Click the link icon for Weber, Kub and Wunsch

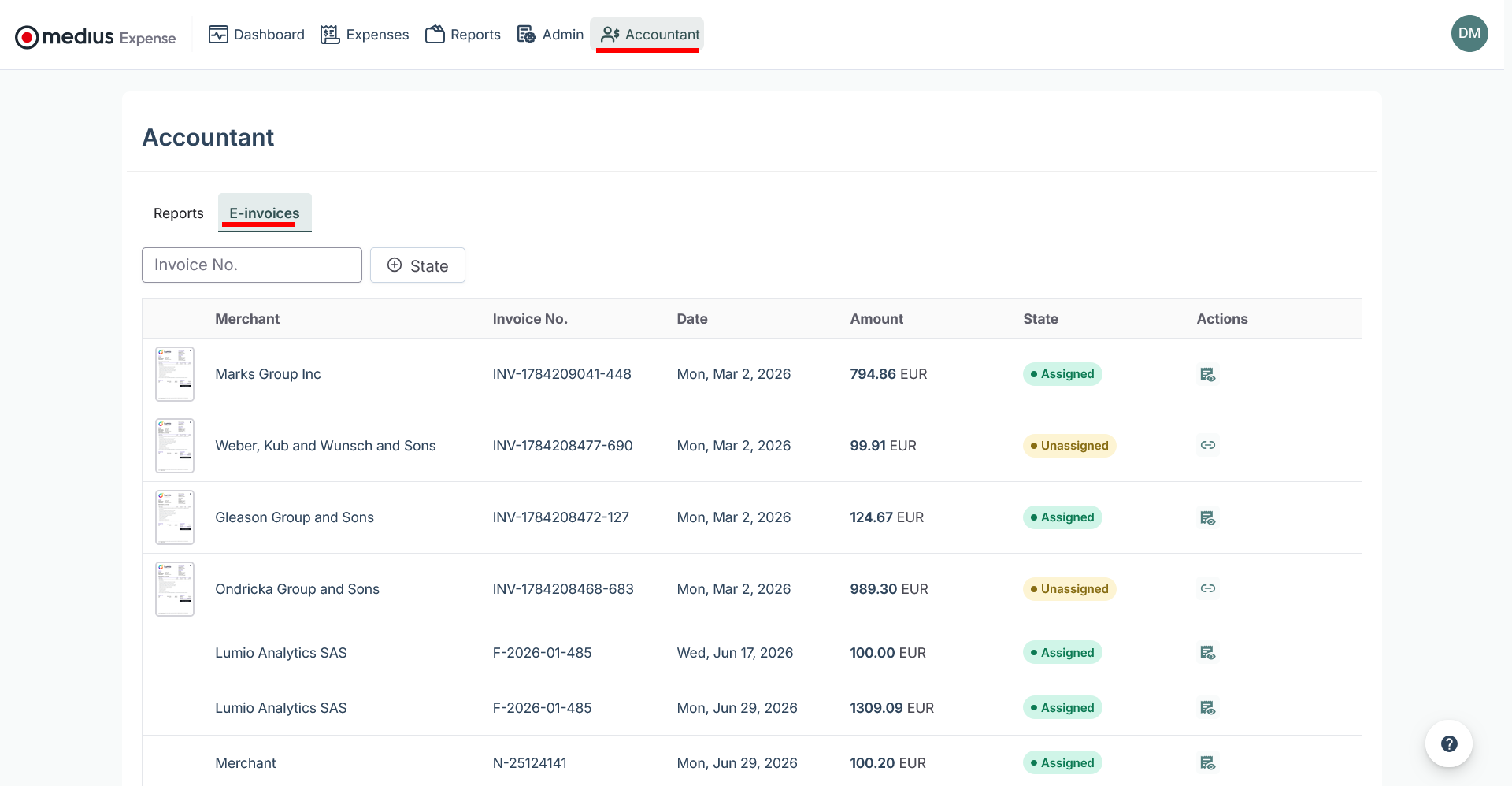pos(1207,445)
